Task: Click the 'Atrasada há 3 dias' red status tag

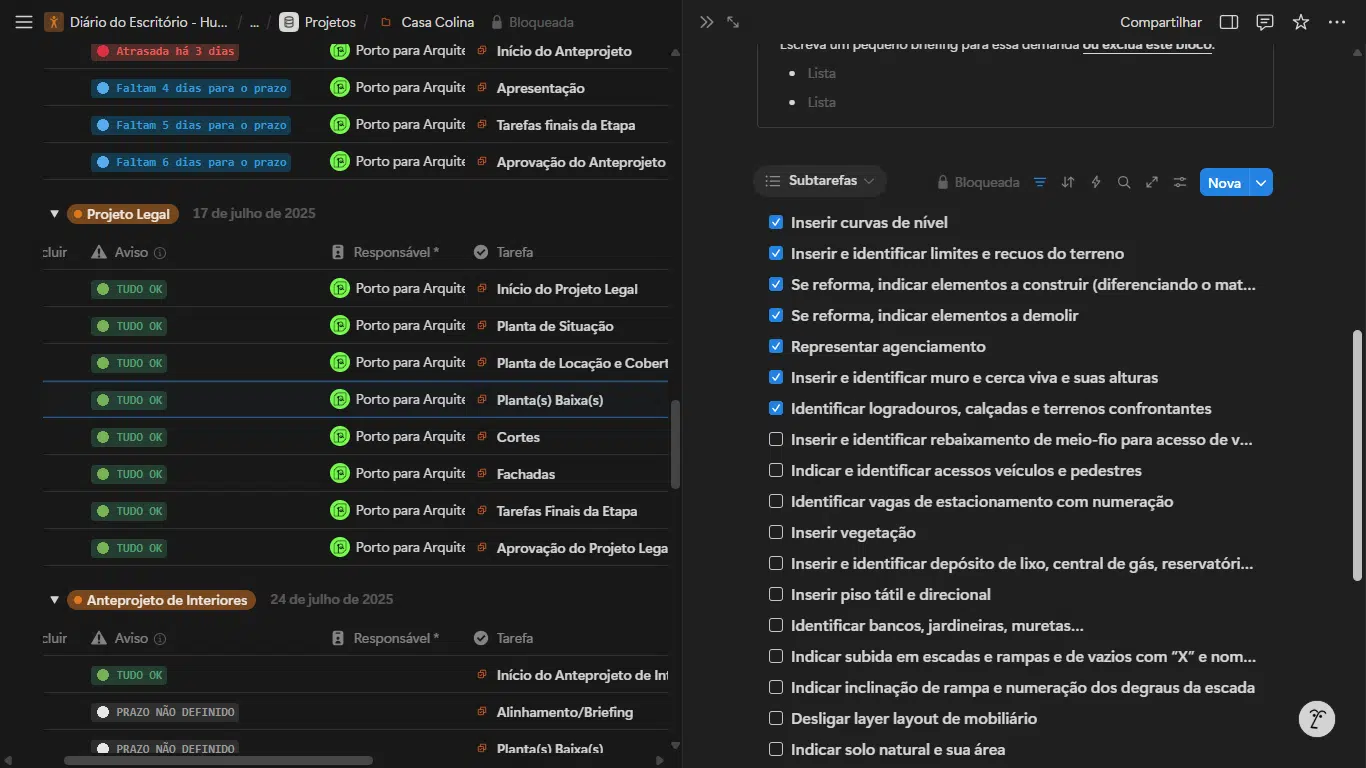Action: (165, 51)
